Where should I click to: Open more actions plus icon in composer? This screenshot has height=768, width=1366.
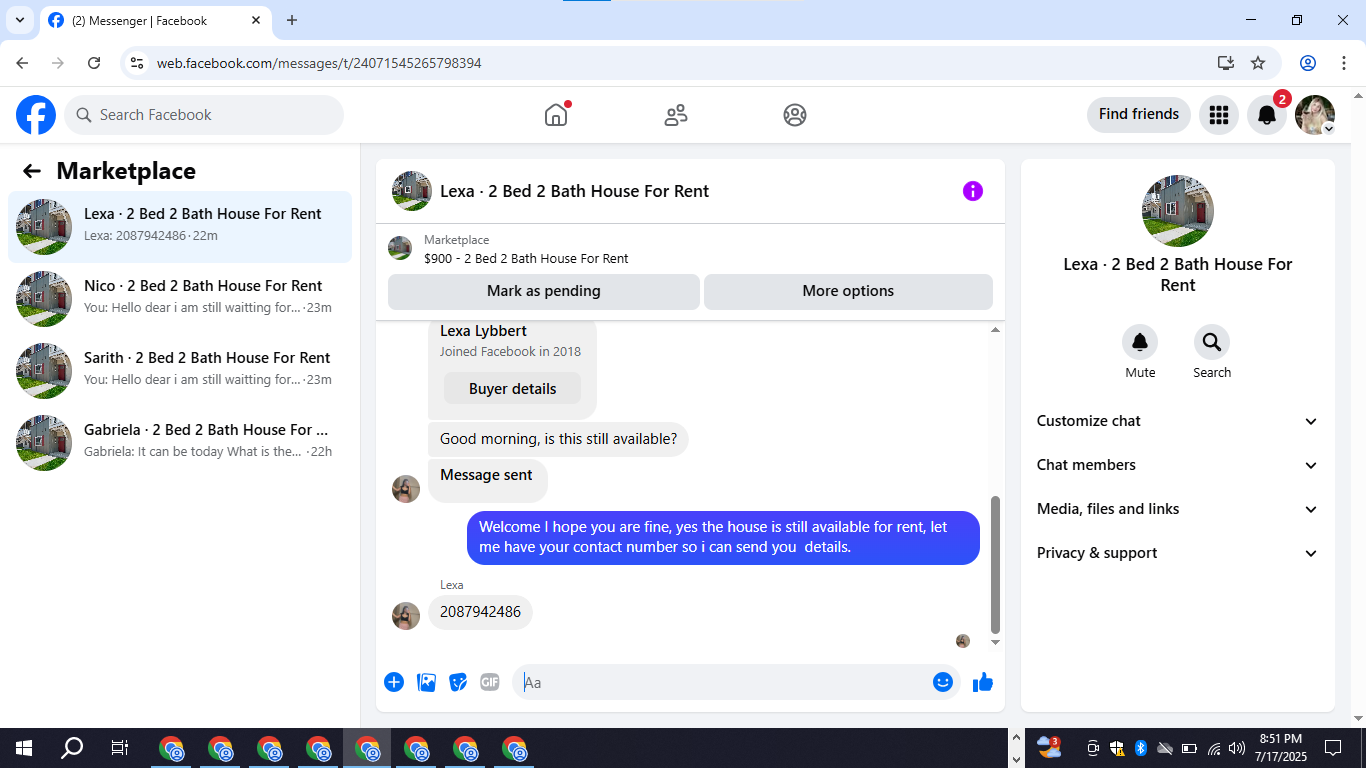pos(394,682)
